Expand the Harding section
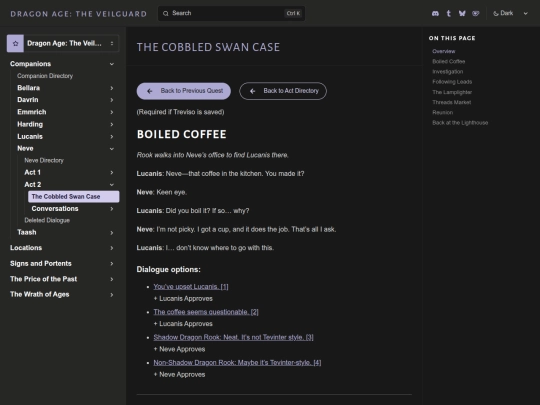 pyautogui.click(x=65, y=124)
